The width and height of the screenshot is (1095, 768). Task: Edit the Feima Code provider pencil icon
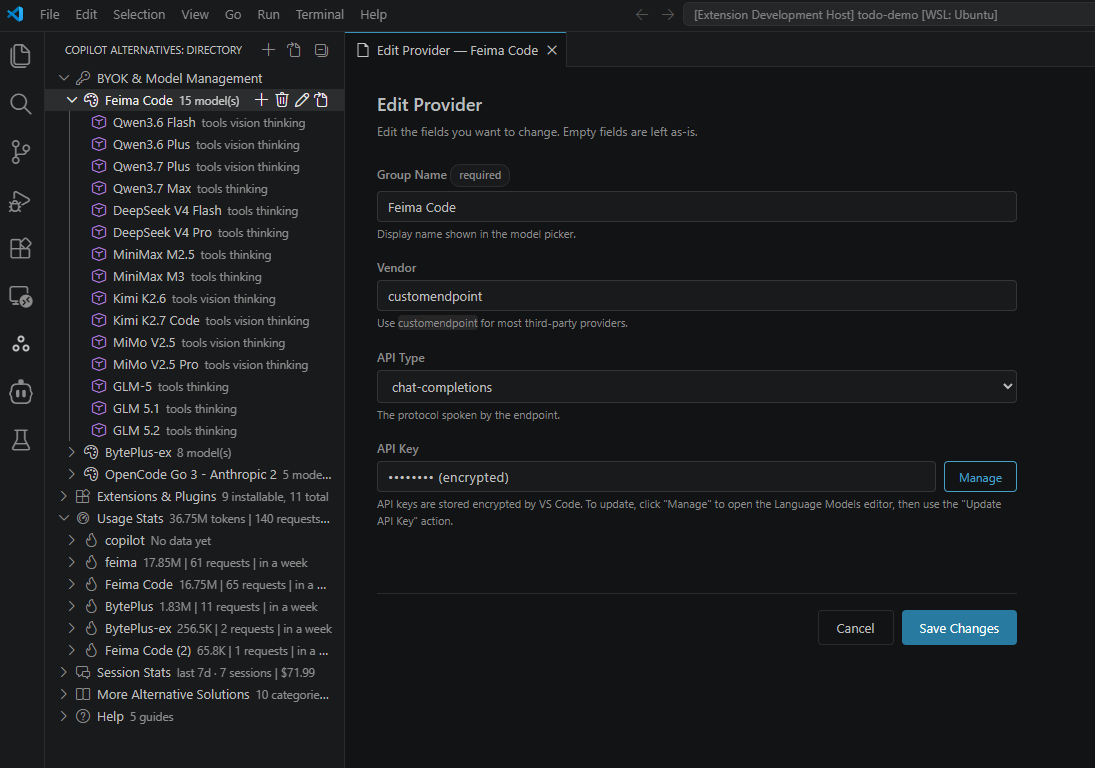pyautogui.click(x=302, y=100)
